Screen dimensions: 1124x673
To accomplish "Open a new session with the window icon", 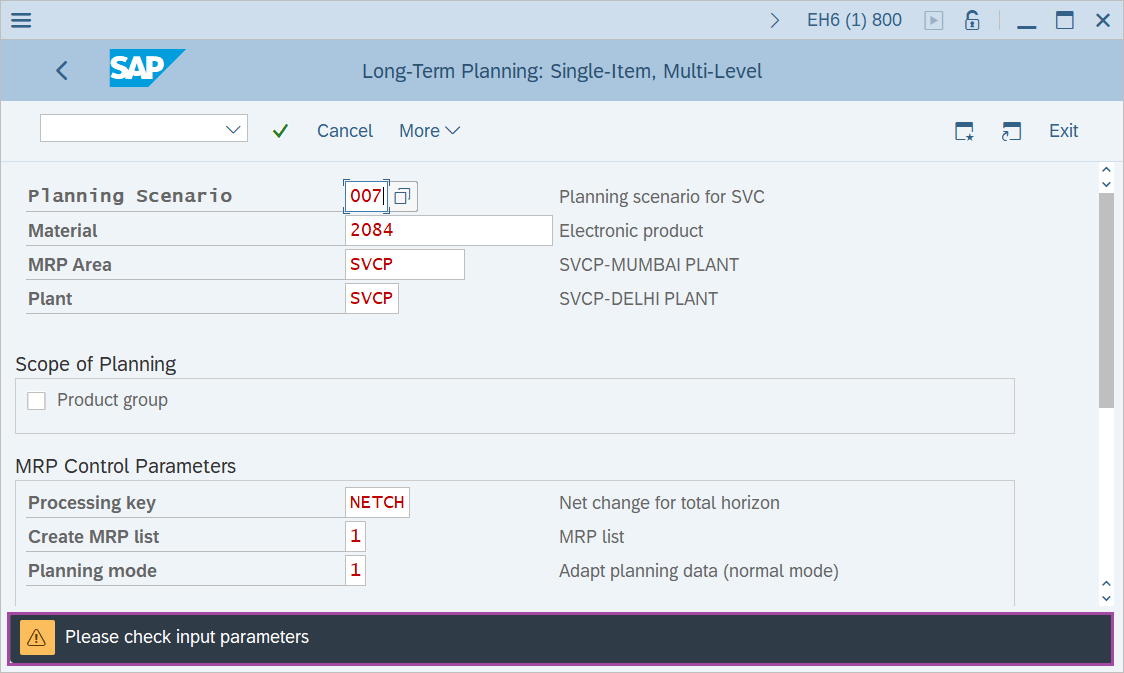I will coord(1011,130).
